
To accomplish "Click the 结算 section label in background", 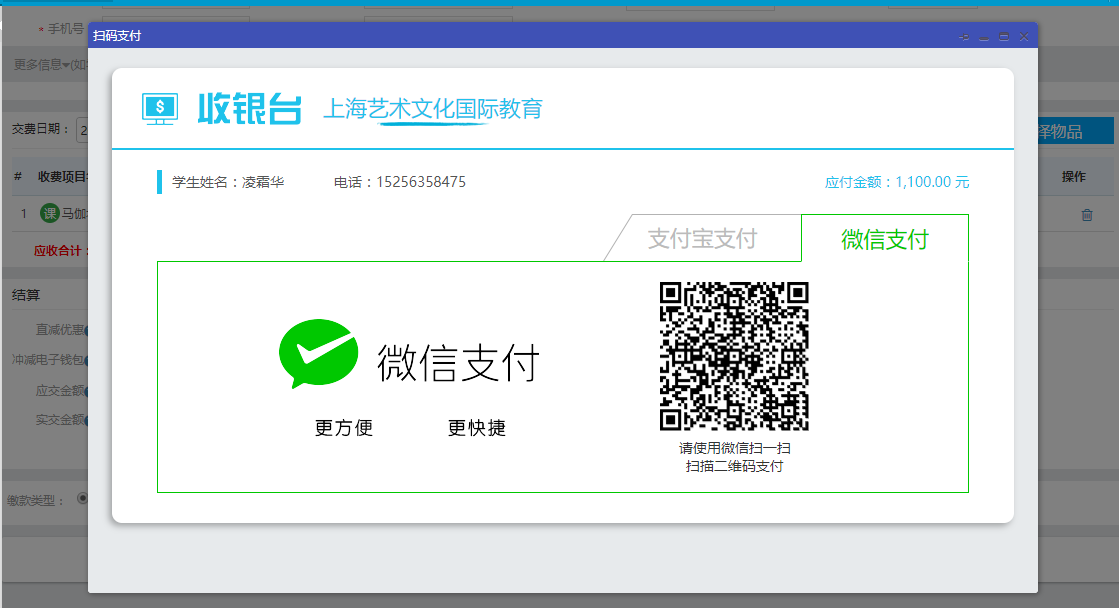I will (x=26, y=295).
